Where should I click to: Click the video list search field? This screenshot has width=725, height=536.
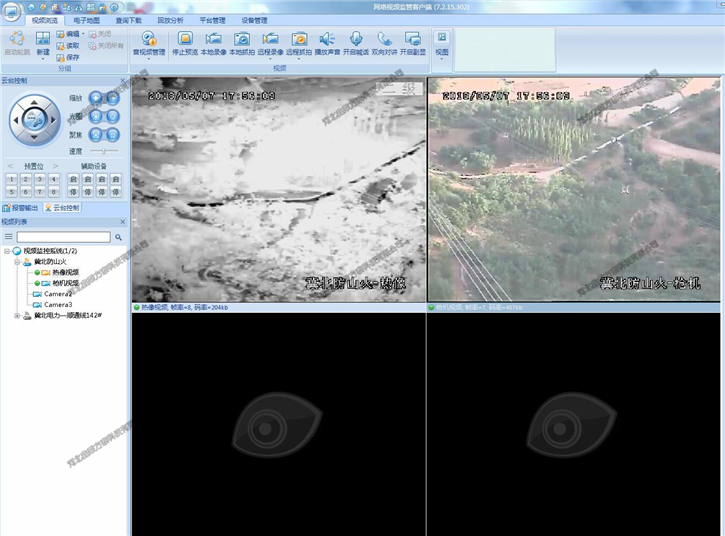62,237
